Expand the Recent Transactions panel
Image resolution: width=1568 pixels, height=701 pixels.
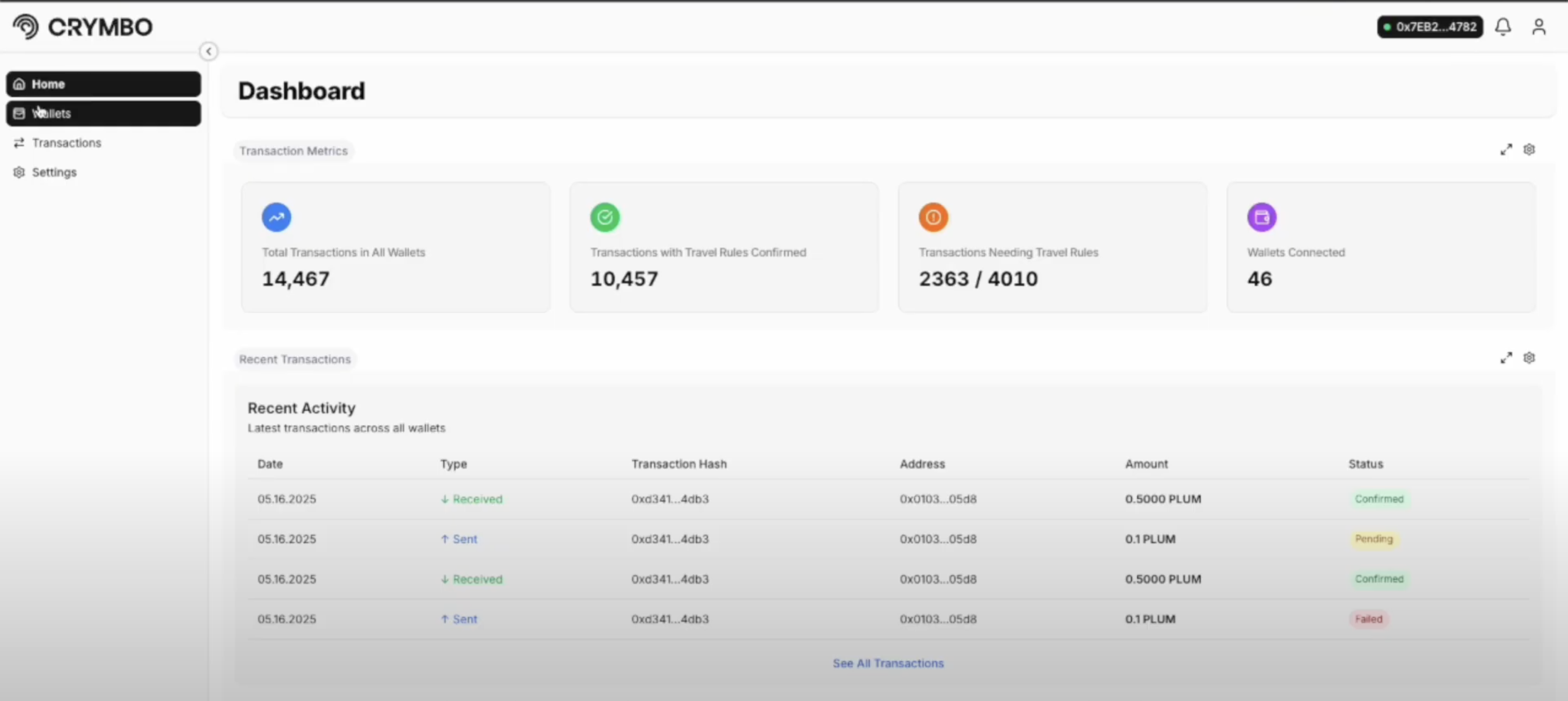click(1506, 358)
